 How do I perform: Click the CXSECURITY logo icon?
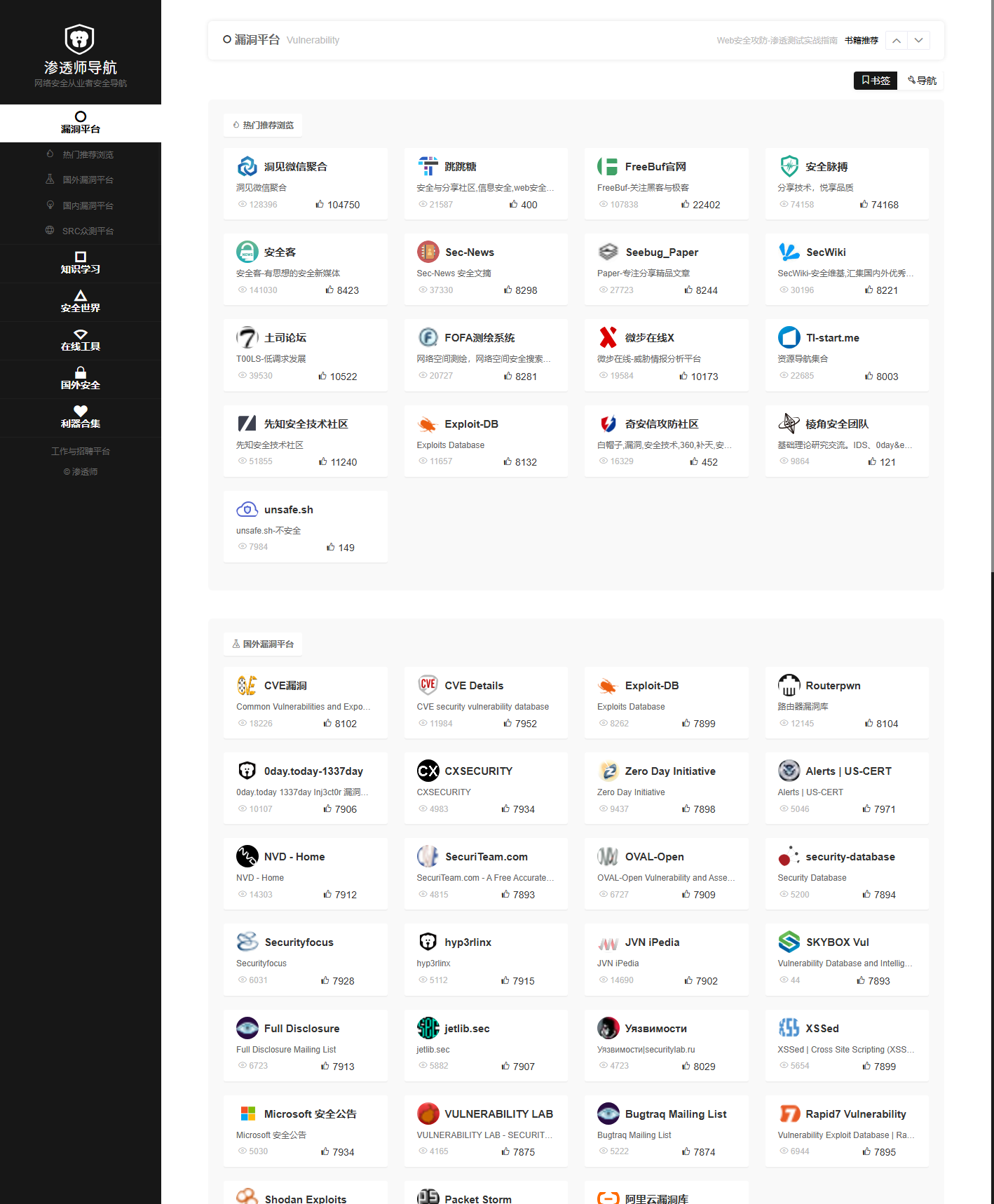point(428,771)
